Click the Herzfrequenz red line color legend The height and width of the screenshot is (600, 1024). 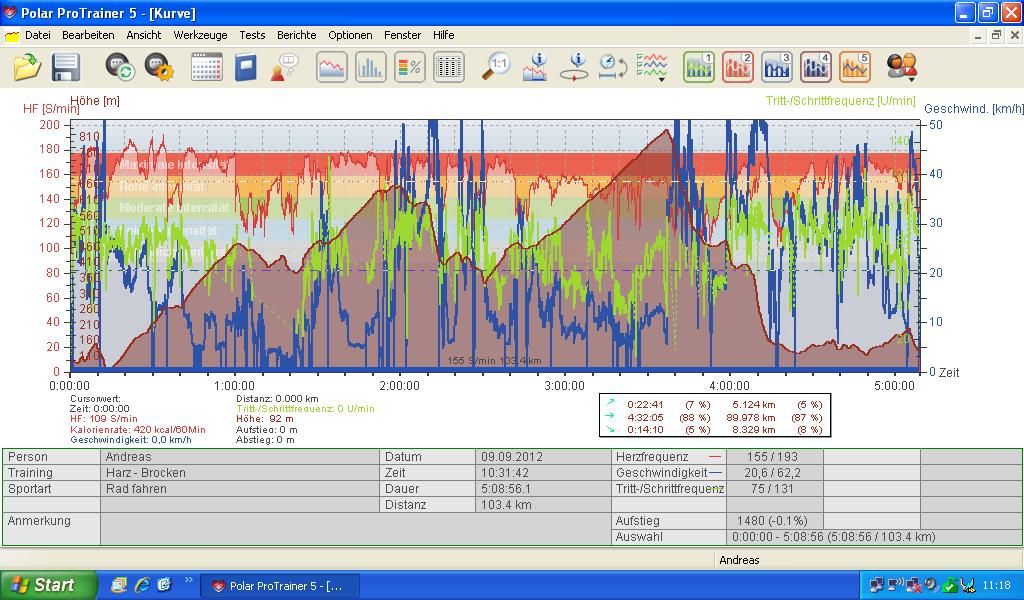click(x=714, y=457)
